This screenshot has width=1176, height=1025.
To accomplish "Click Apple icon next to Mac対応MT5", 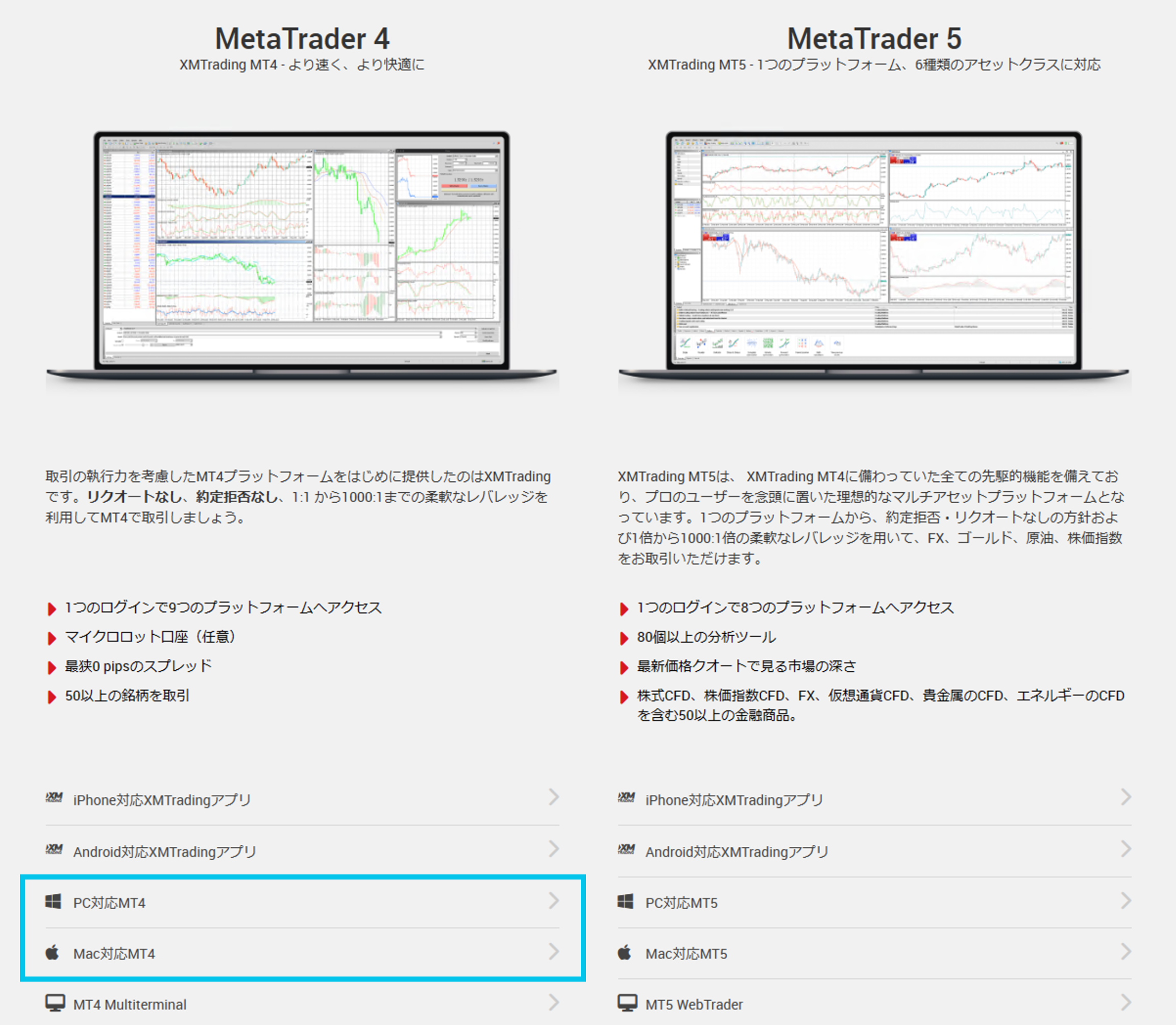I will (x=625, y=953).
